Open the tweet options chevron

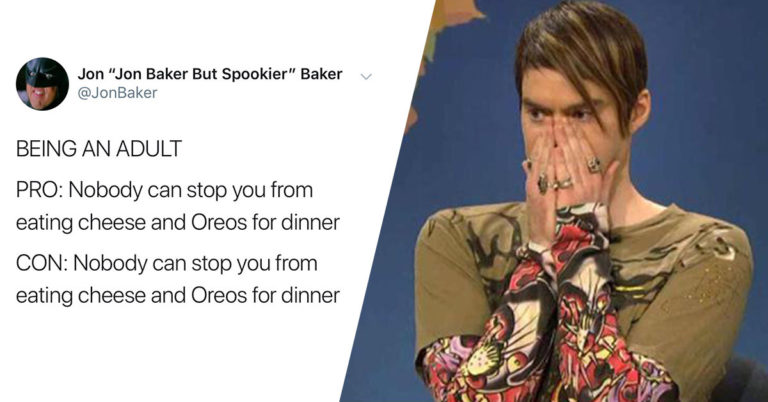(x=366, y=76)
